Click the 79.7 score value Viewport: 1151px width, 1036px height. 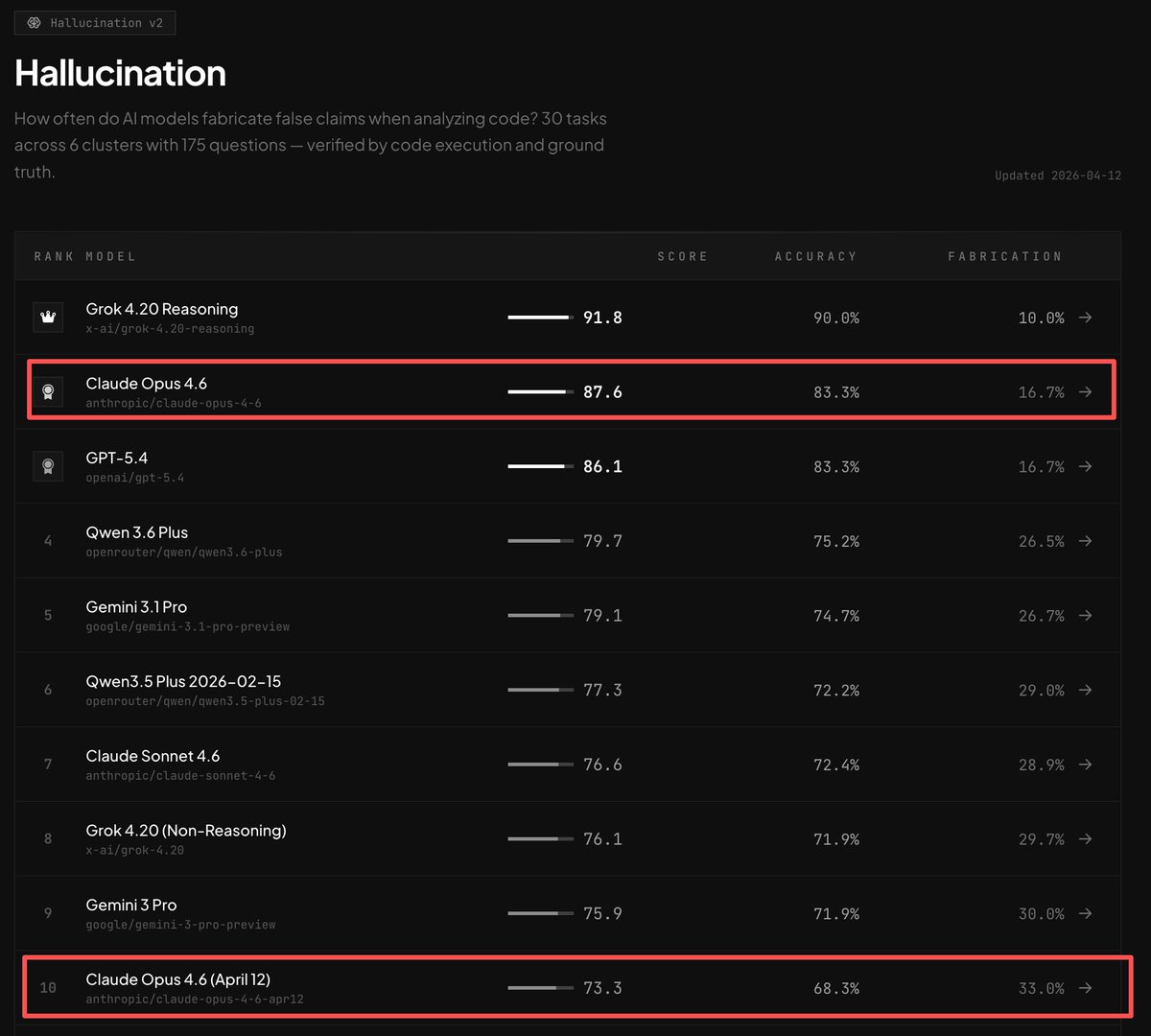click(602, 541)
